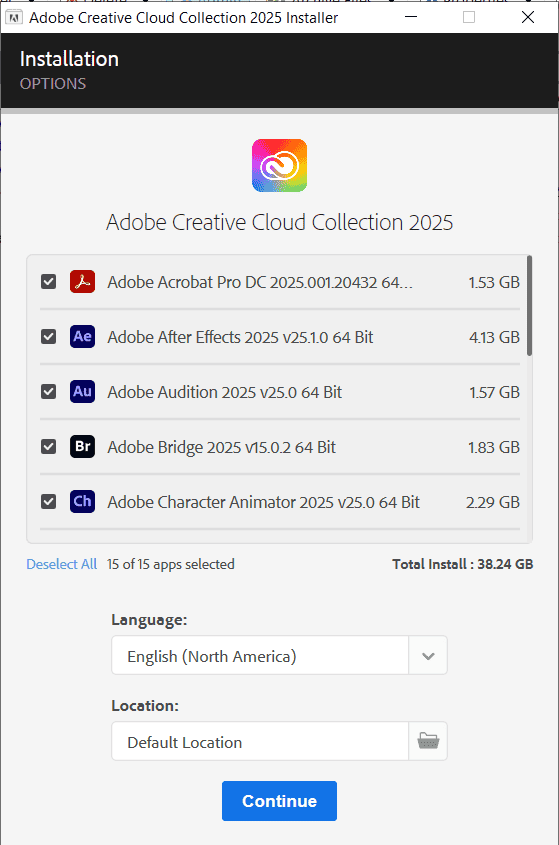Image resolution: width=559 pixels, height=845 pixels.
Task: Open the English (North America) combo box
Action: click(x=279, y=655)
